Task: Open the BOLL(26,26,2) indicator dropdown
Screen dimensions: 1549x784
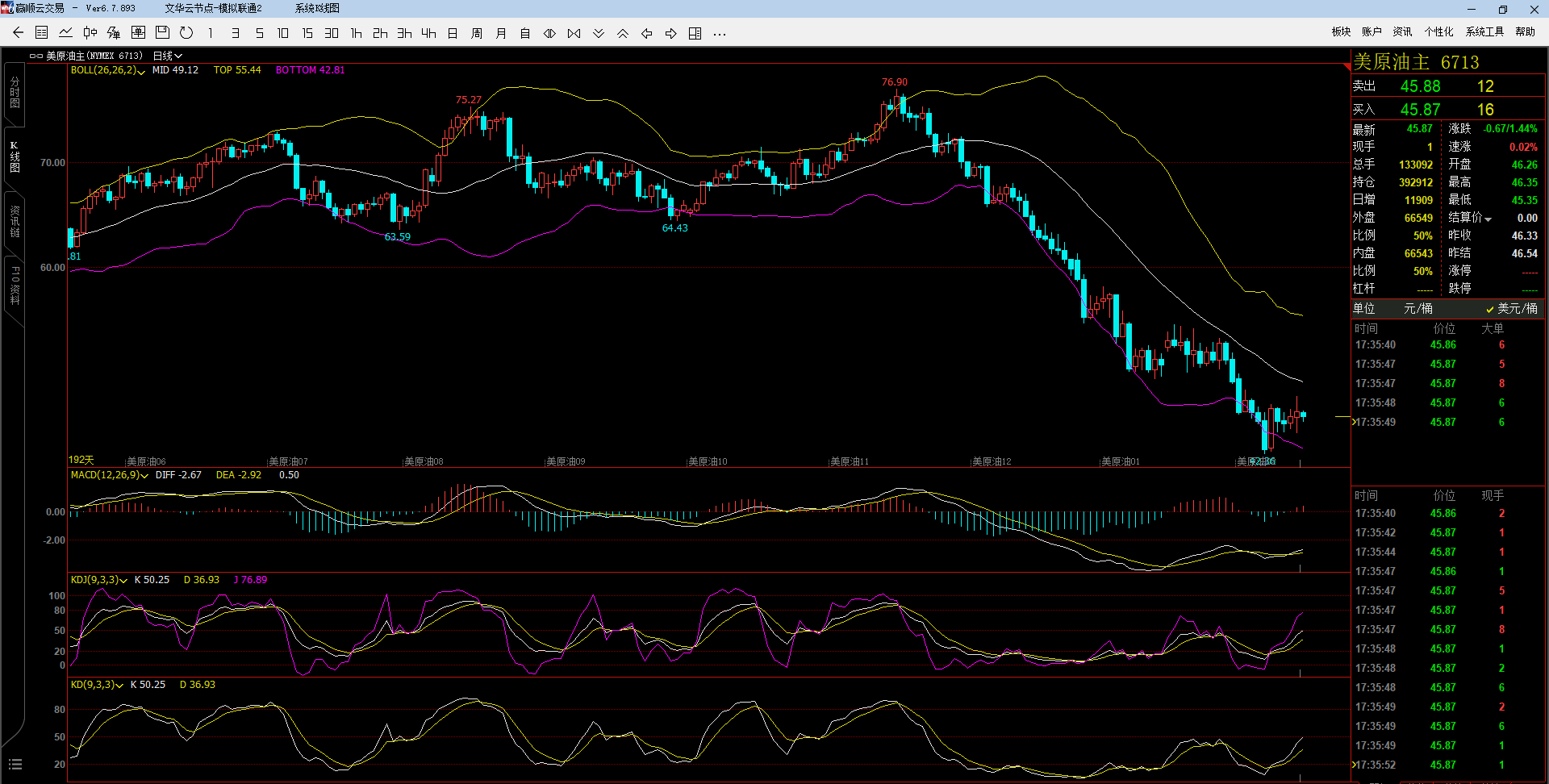Action: tap(108, 71)
